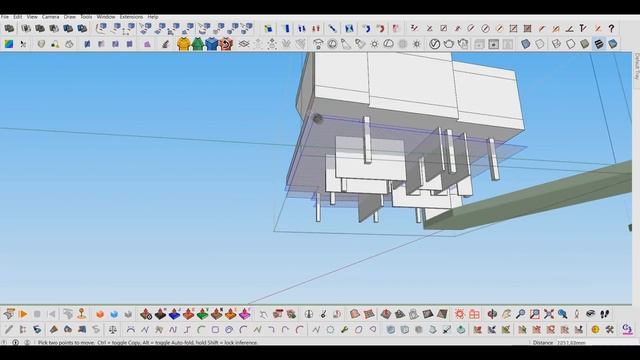The width and height of the screenshot is (640, 360).
Task: Toggle the striped back-edges face style
Action: click(x=598, y=44)
